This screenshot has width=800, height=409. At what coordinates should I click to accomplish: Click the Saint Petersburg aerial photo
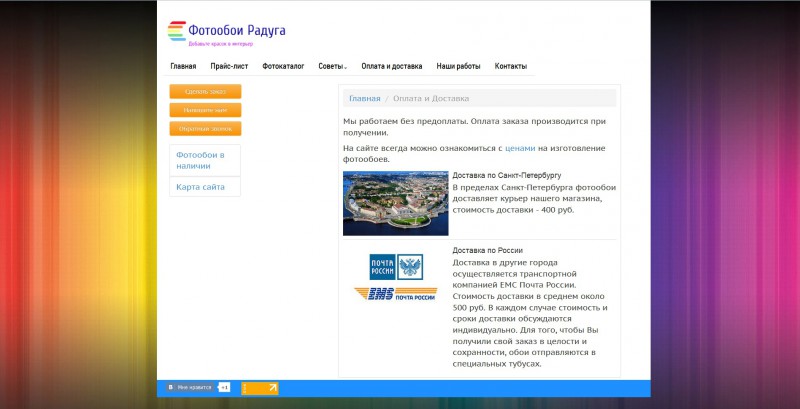(395, 203)
